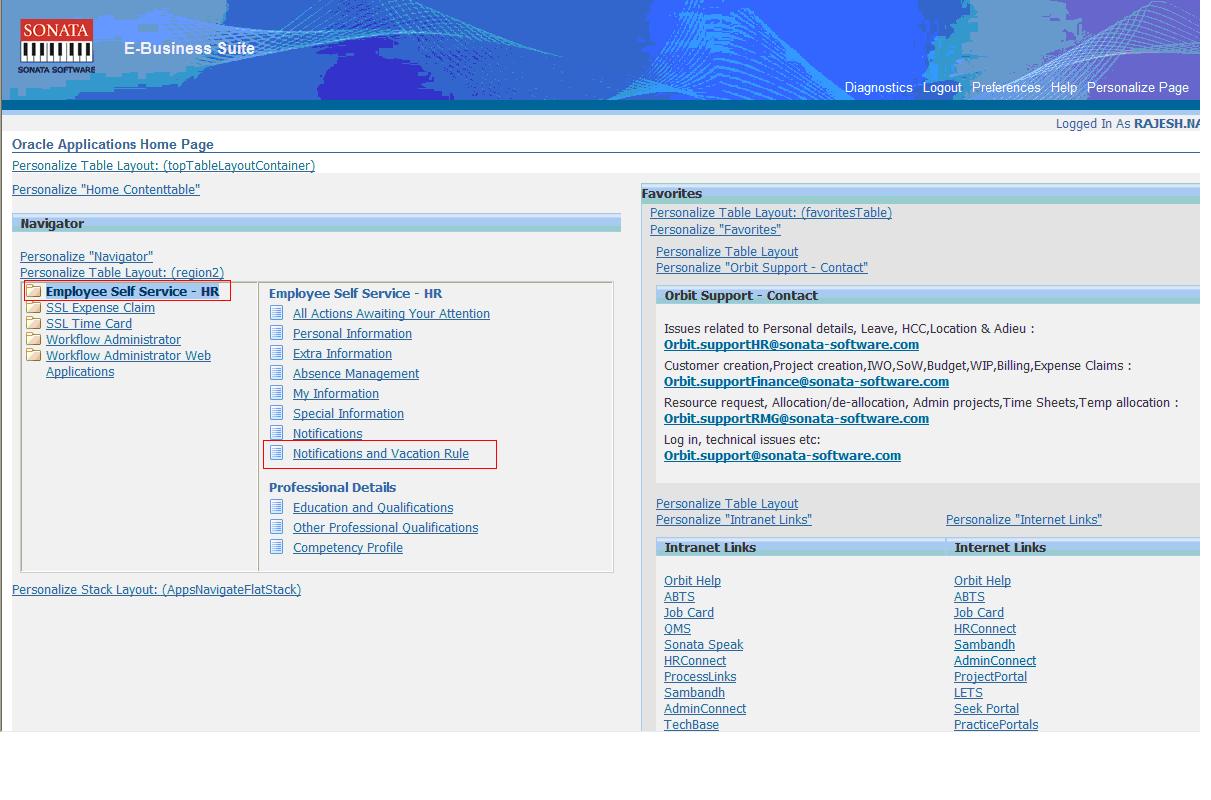This screenshot has width=1211, height=800.
Task: Click Personalize "Orbit Support - Contact" link
Action: (762, 268)
